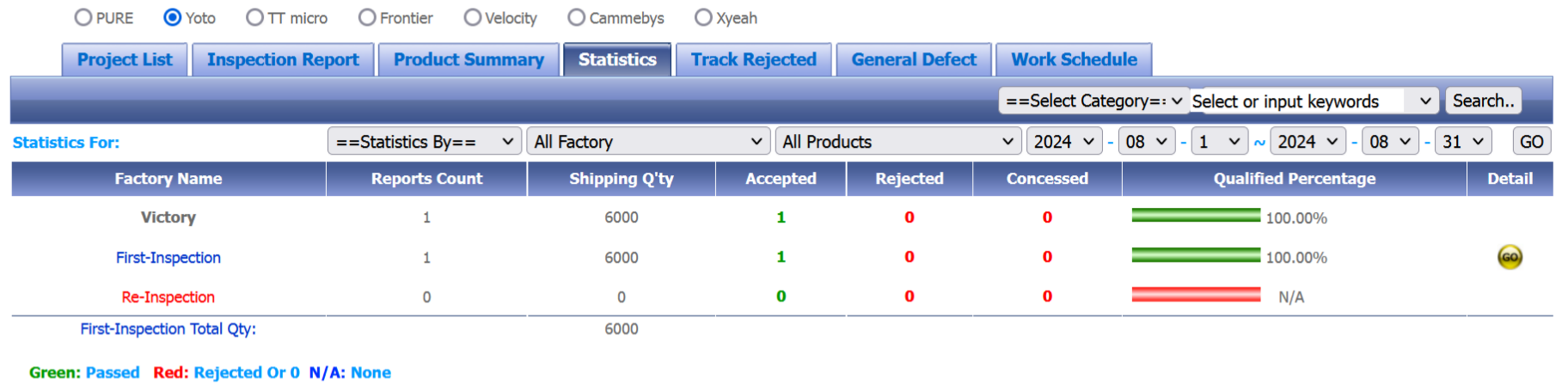Click the keywords input field
This screenshot has height=391, width=1568.
(1298, 101)
